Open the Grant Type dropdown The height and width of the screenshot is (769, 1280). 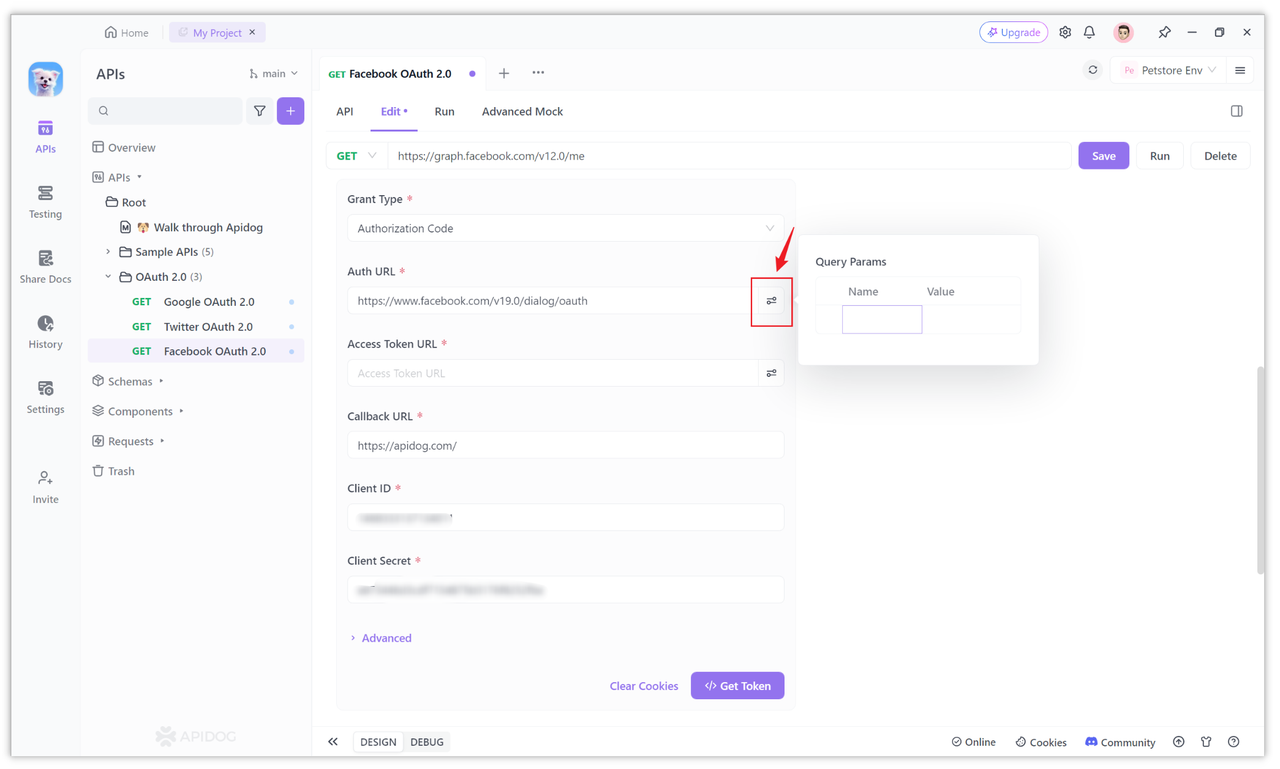pos(565,228)
